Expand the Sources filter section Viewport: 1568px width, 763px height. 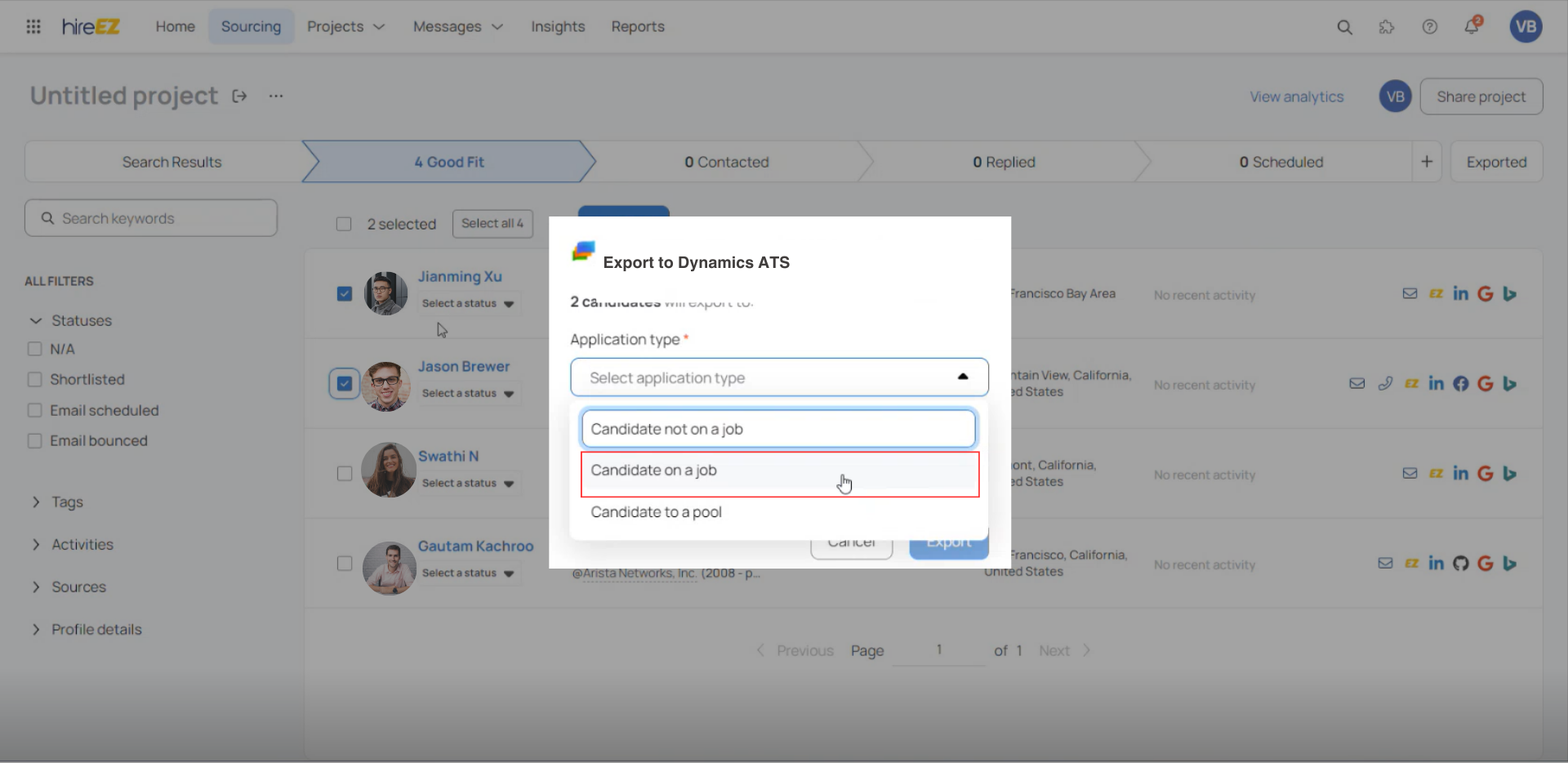[36, 587]
